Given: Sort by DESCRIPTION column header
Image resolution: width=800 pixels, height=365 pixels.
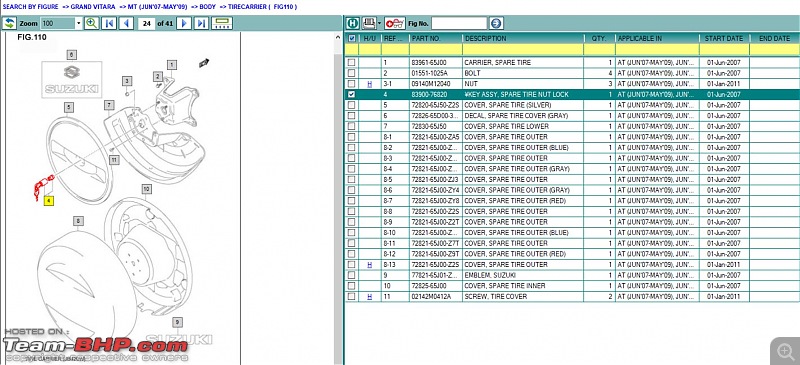Looking at the screenshot, I should coord(523,38).
